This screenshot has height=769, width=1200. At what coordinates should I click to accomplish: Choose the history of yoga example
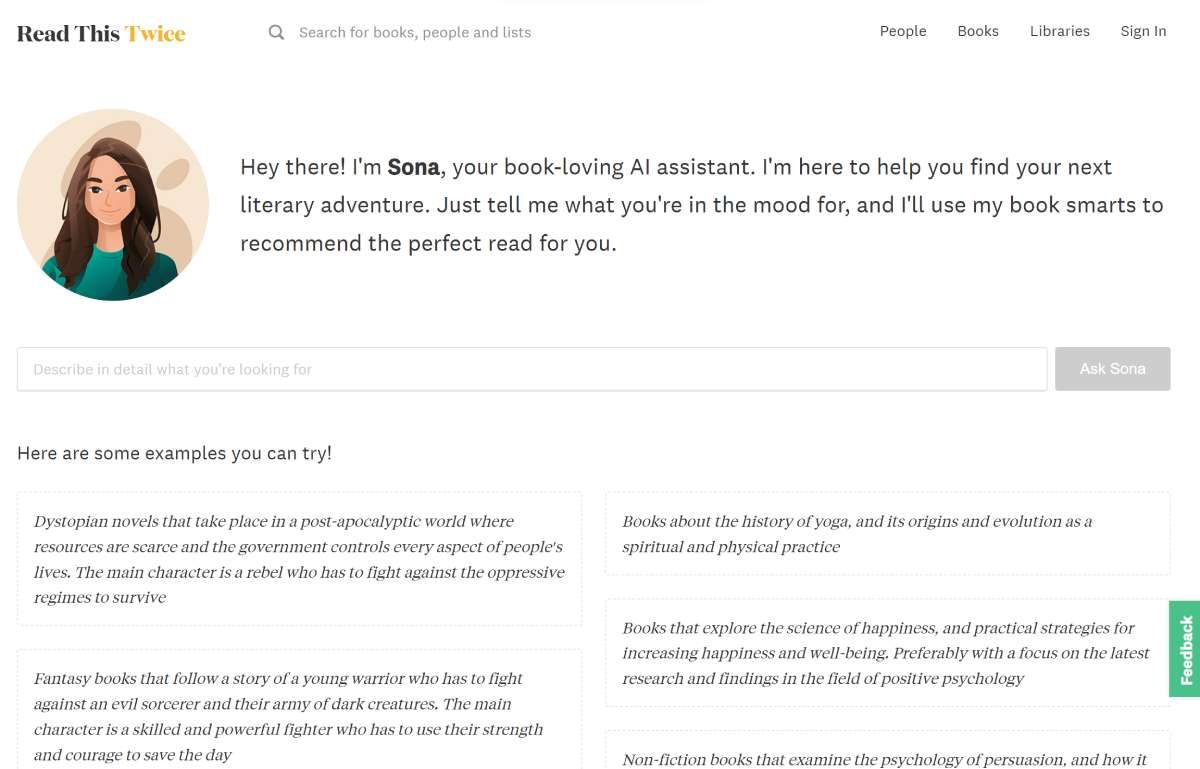point(887,534)
